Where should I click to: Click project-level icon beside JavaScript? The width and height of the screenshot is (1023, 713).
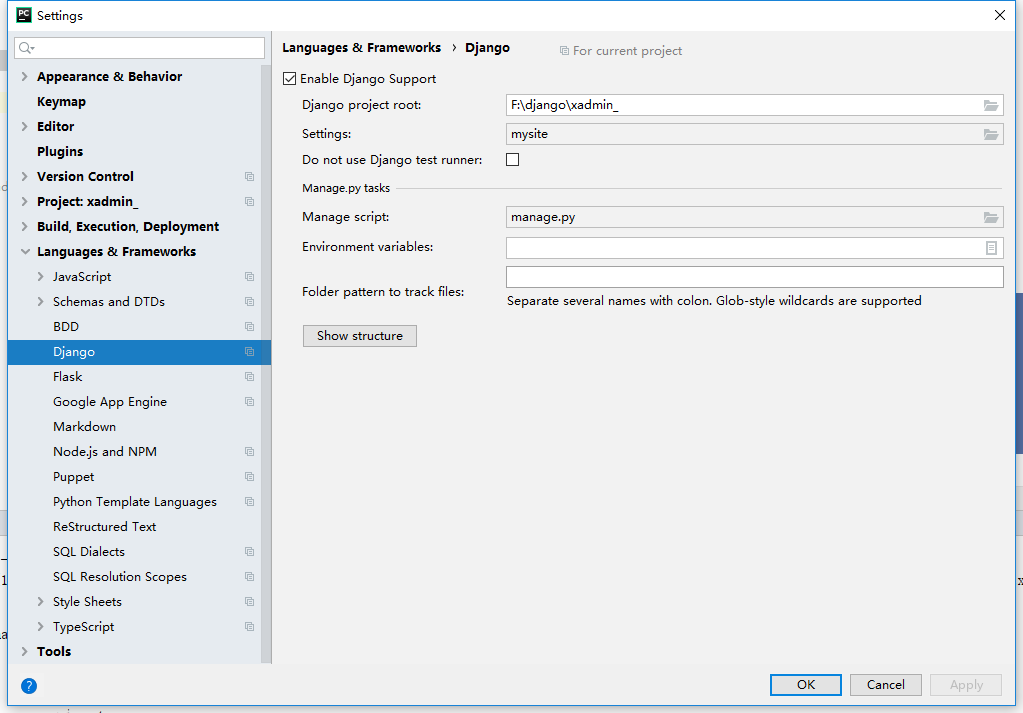tap(249, 277)
